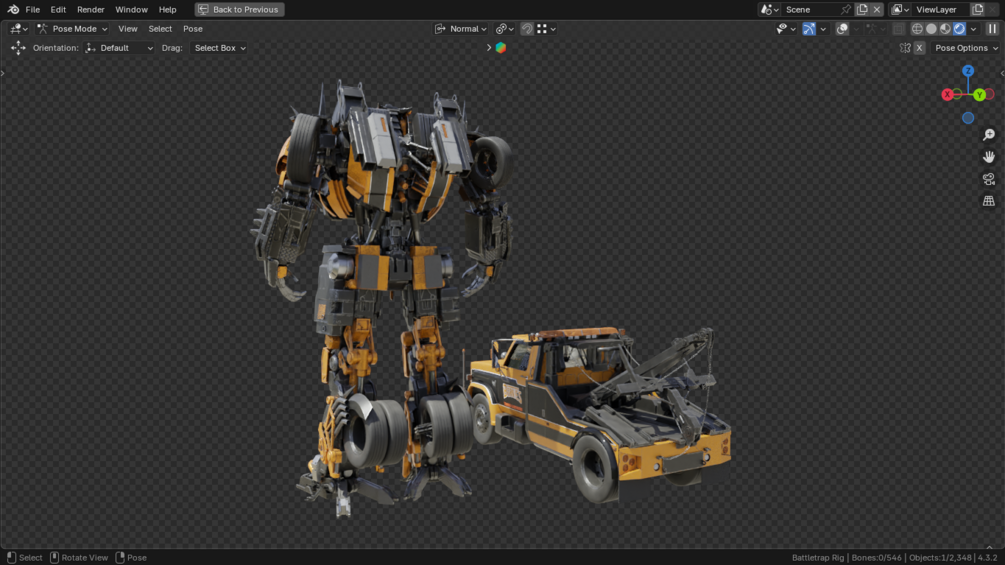Click the Back to Previous button
The image size is (1005, 565).
click(x=239, y=10)
